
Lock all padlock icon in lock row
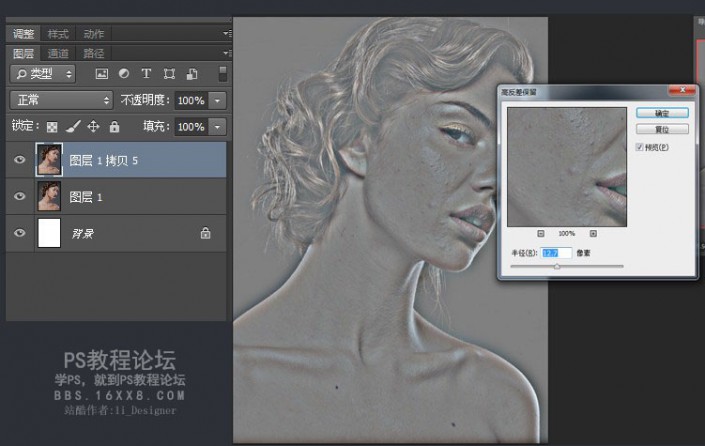115,127
